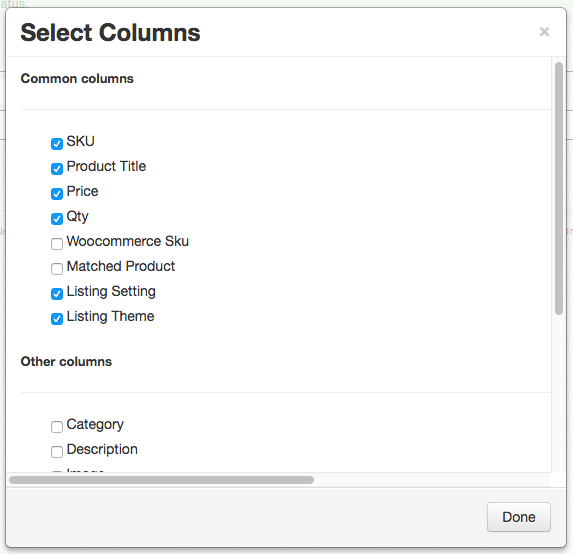Click the Listing Theme label text
This screenshot has width=573, height=554.
click(110, 316)
